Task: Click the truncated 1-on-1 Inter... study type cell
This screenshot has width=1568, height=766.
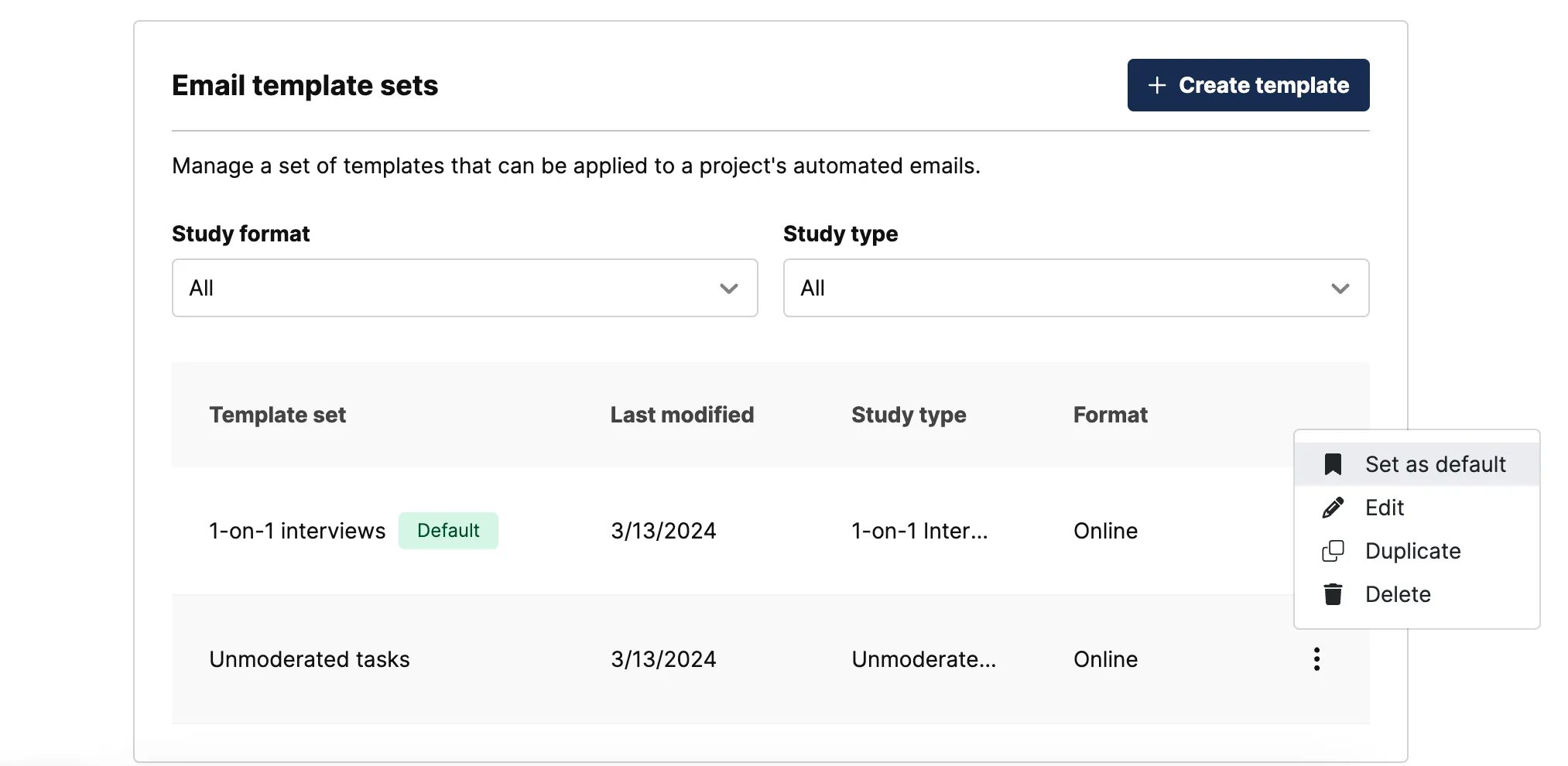Action: [919, 531]
